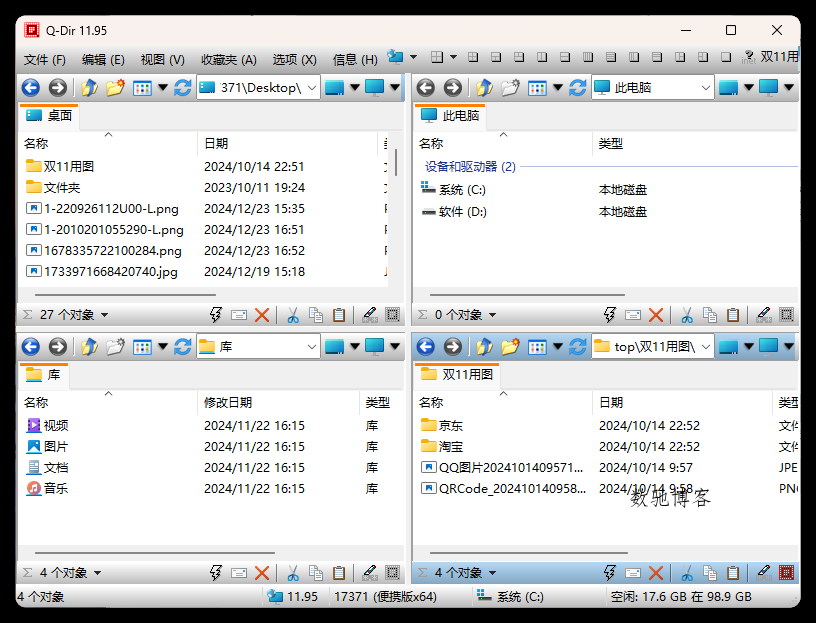Select the 双11用图 pane tab
Viewport: 816px width, 623px height.
pyautogui.click(x=457, y=375)
